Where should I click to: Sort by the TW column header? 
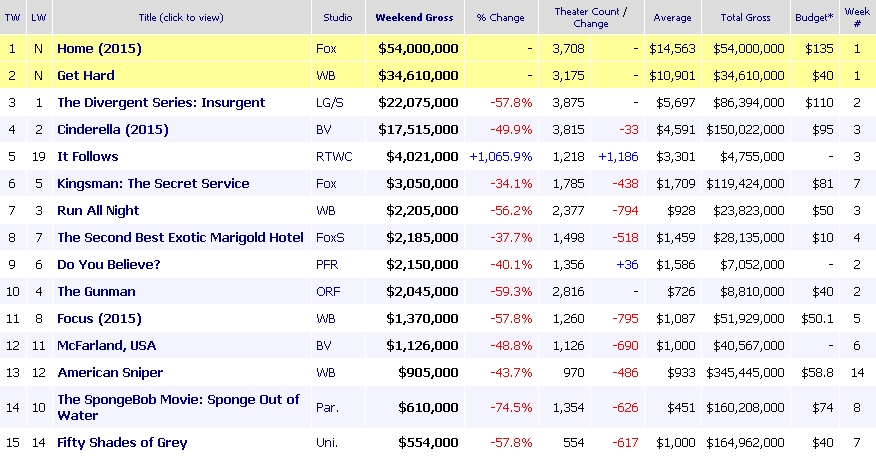point(12,17)
